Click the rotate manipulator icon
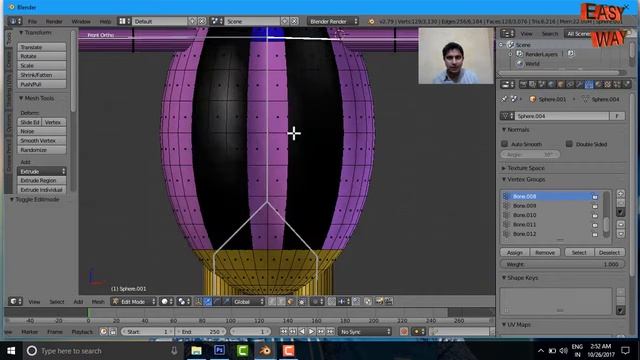Viewport: 640px width, 360px height. click(216, 302)
